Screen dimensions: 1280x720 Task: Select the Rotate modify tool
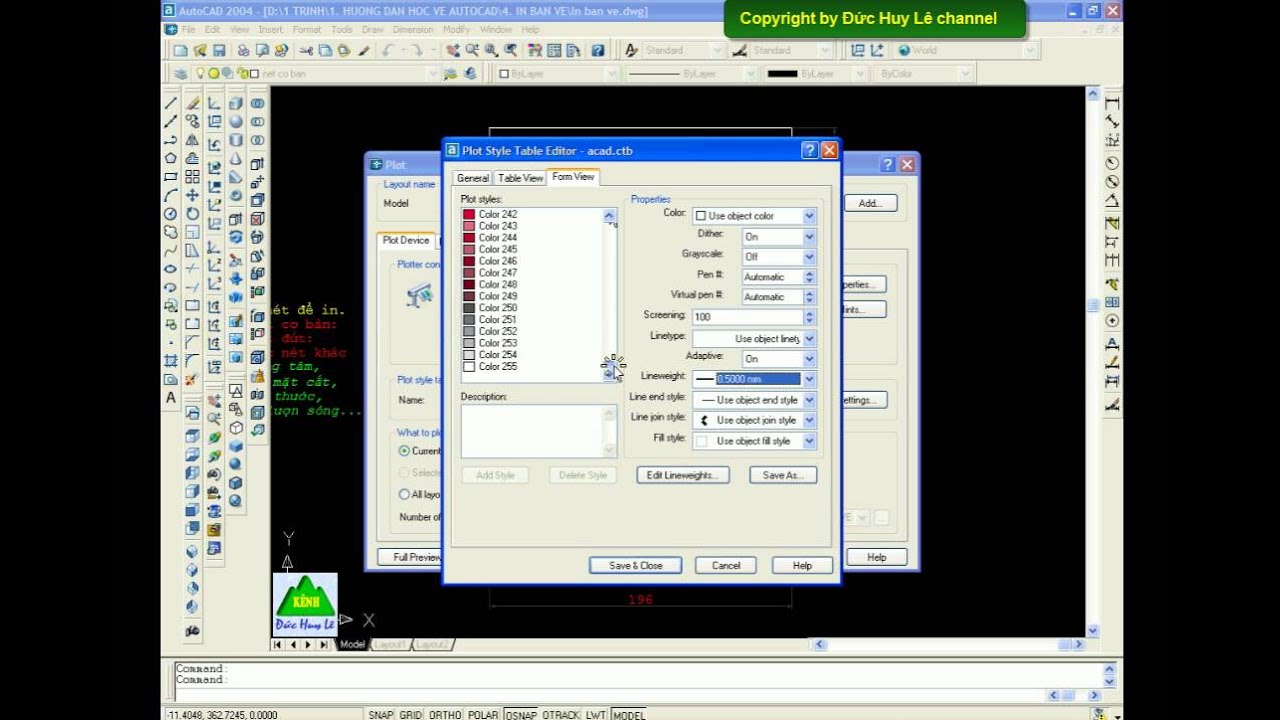pos(192,213)
